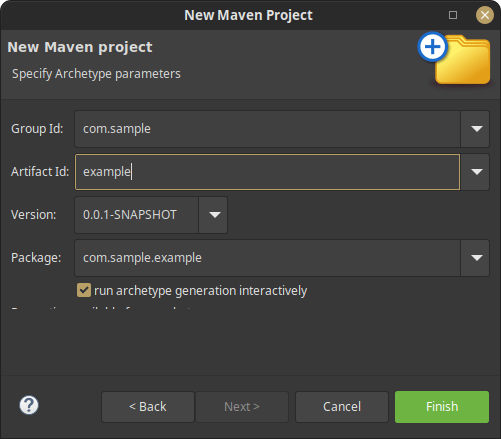Image resolution: width=501 pixels, height=439 pixels.
Task: Click the New Maven project heading
Action: (80, 47)
